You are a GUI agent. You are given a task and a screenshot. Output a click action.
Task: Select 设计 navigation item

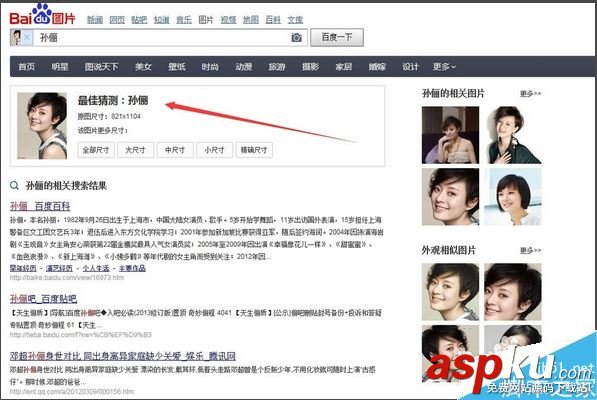[x=410, y=67]
